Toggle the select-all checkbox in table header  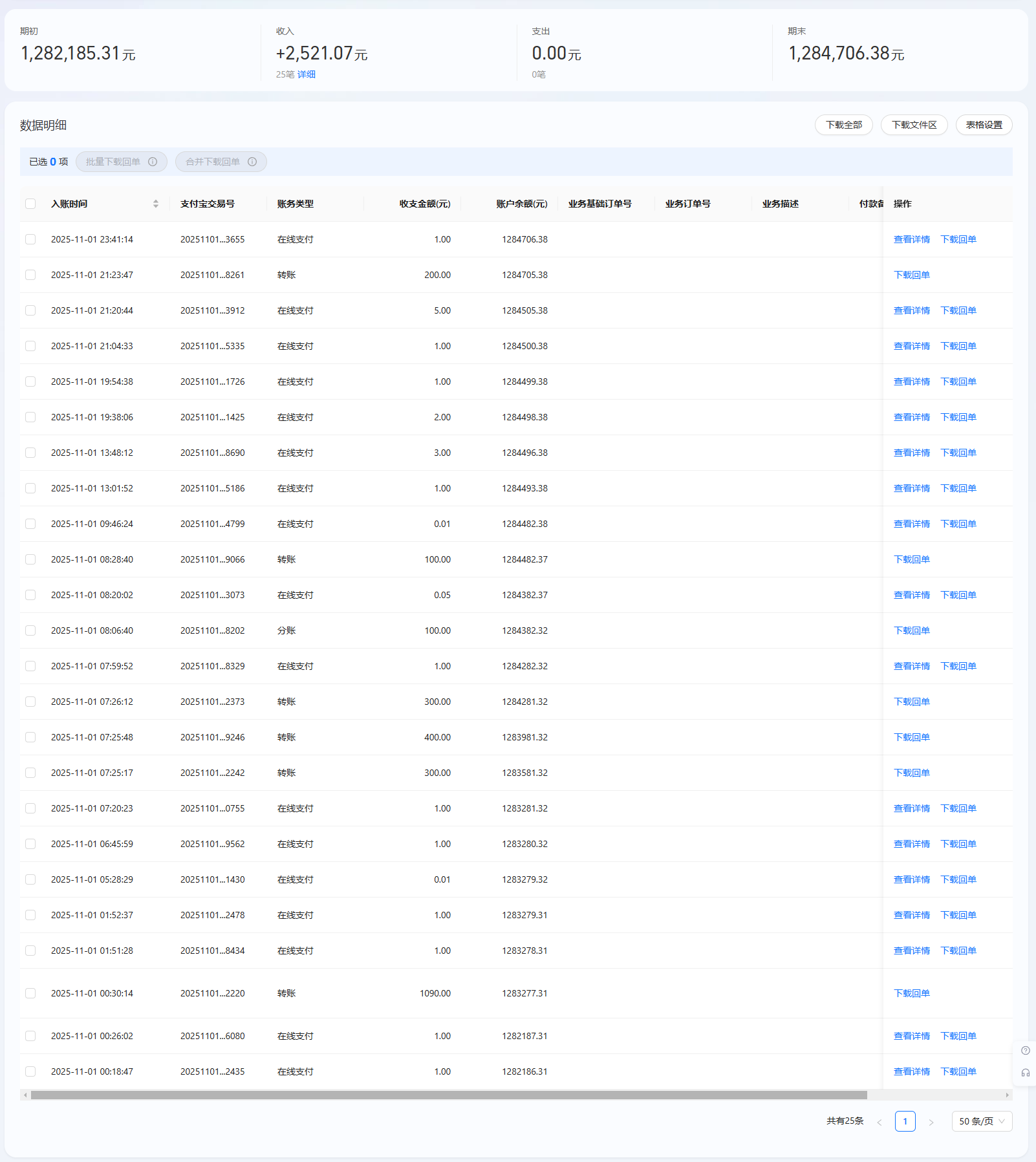30,204
